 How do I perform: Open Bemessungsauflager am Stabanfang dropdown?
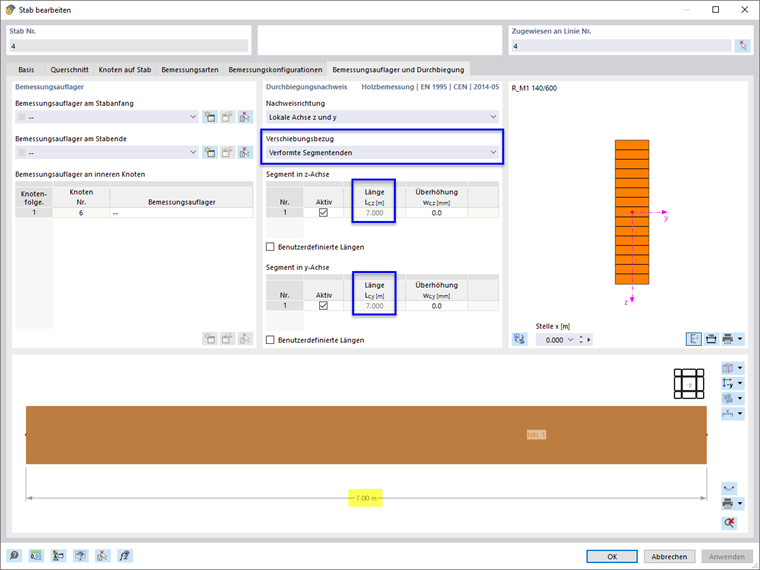point(107,117)
